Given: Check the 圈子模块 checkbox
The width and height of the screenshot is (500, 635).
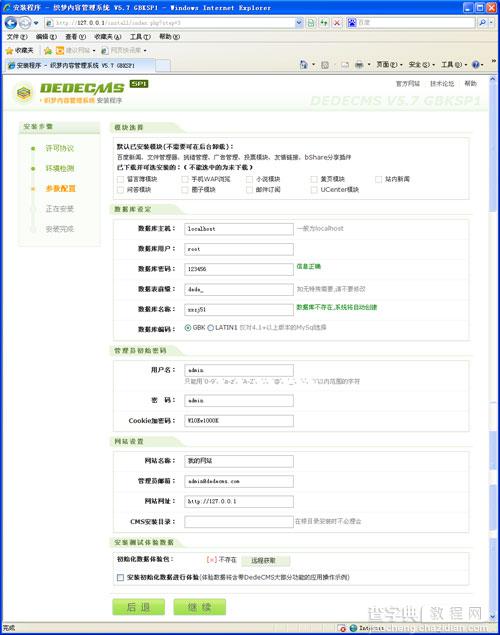Looking at the screenshot, I should [185, 190].
